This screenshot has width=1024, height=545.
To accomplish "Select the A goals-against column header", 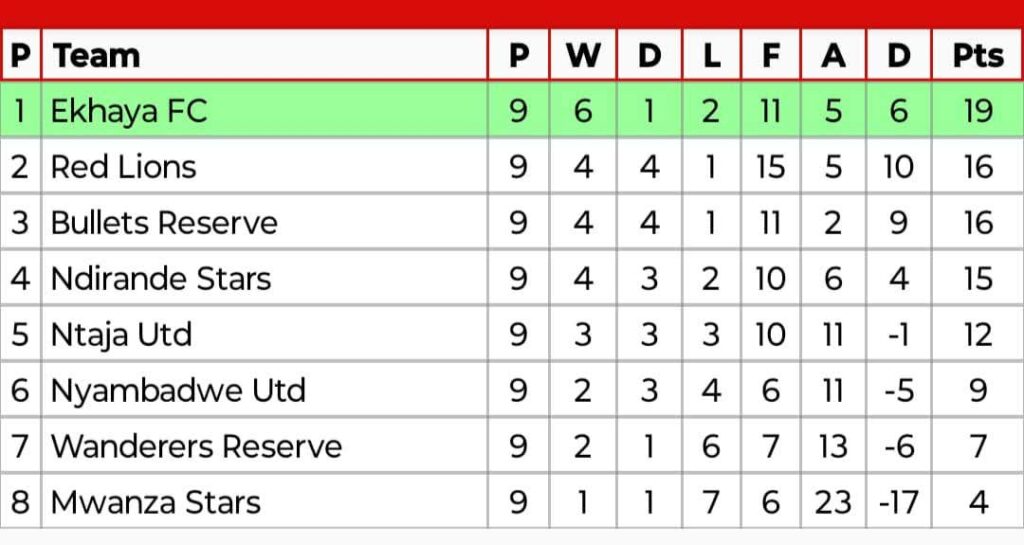I will pyautogui.click(x=833, y=55).
